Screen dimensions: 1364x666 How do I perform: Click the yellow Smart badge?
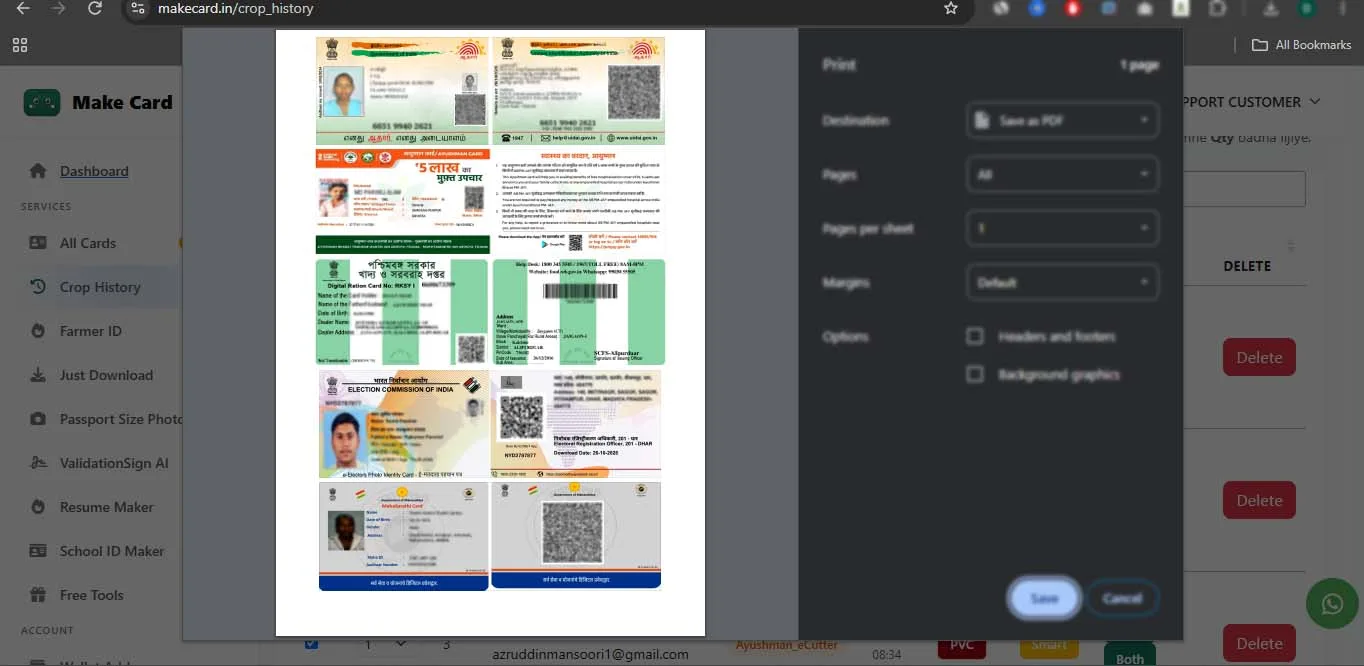pos(1049,646)
